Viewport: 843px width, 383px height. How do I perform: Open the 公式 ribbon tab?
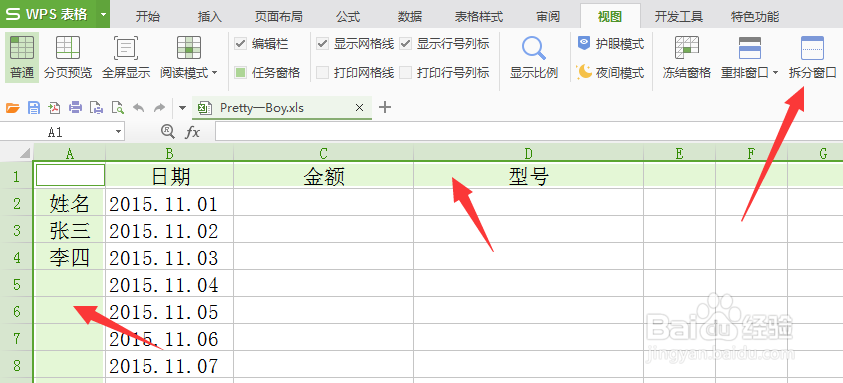point(348,17)
